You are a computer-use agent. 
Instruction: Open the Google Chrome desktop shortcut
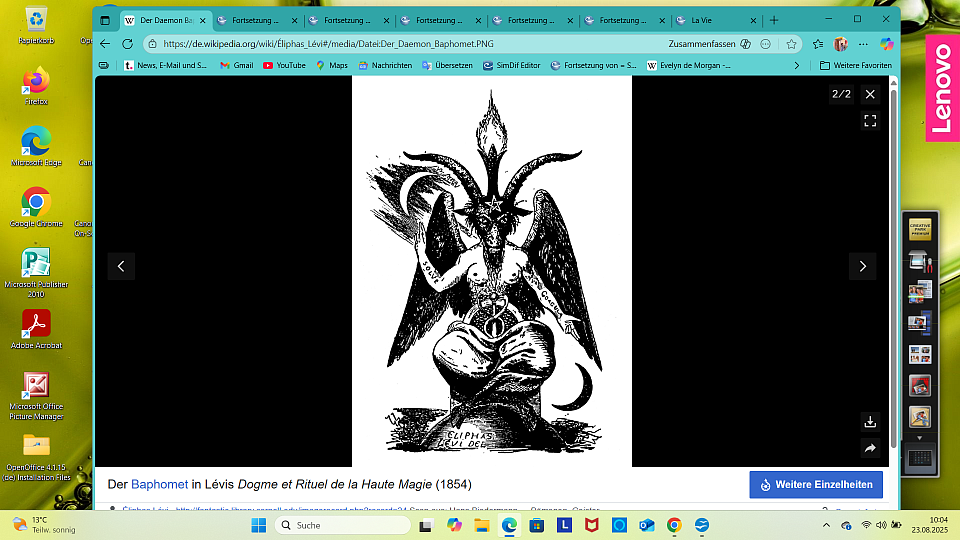pyautogui.click(x=36, y=208)
